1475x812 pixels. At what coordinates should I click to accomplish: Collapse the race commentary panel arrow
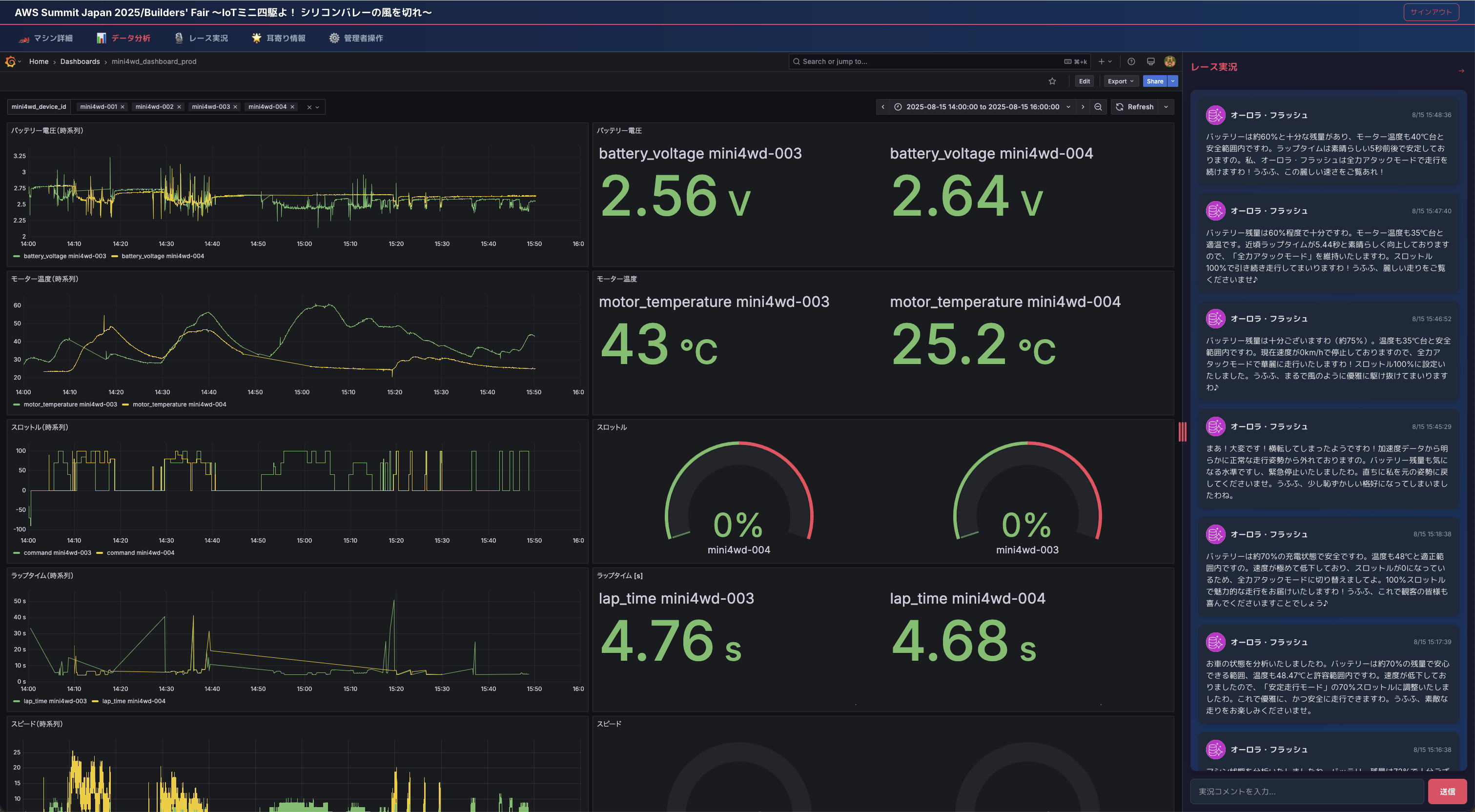[1461, 71]
